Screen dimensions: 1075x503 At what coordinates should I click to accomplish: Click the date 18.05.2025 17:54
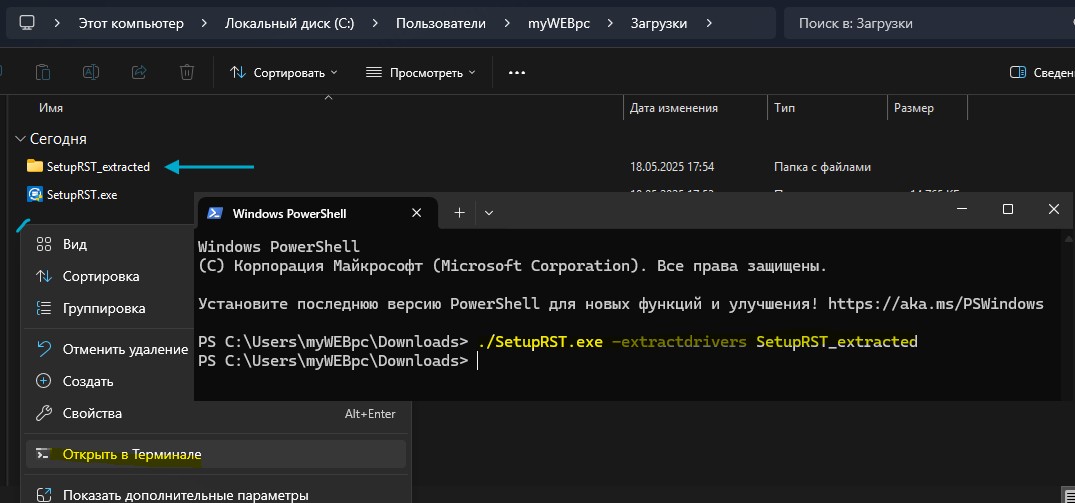coord(672,167)
